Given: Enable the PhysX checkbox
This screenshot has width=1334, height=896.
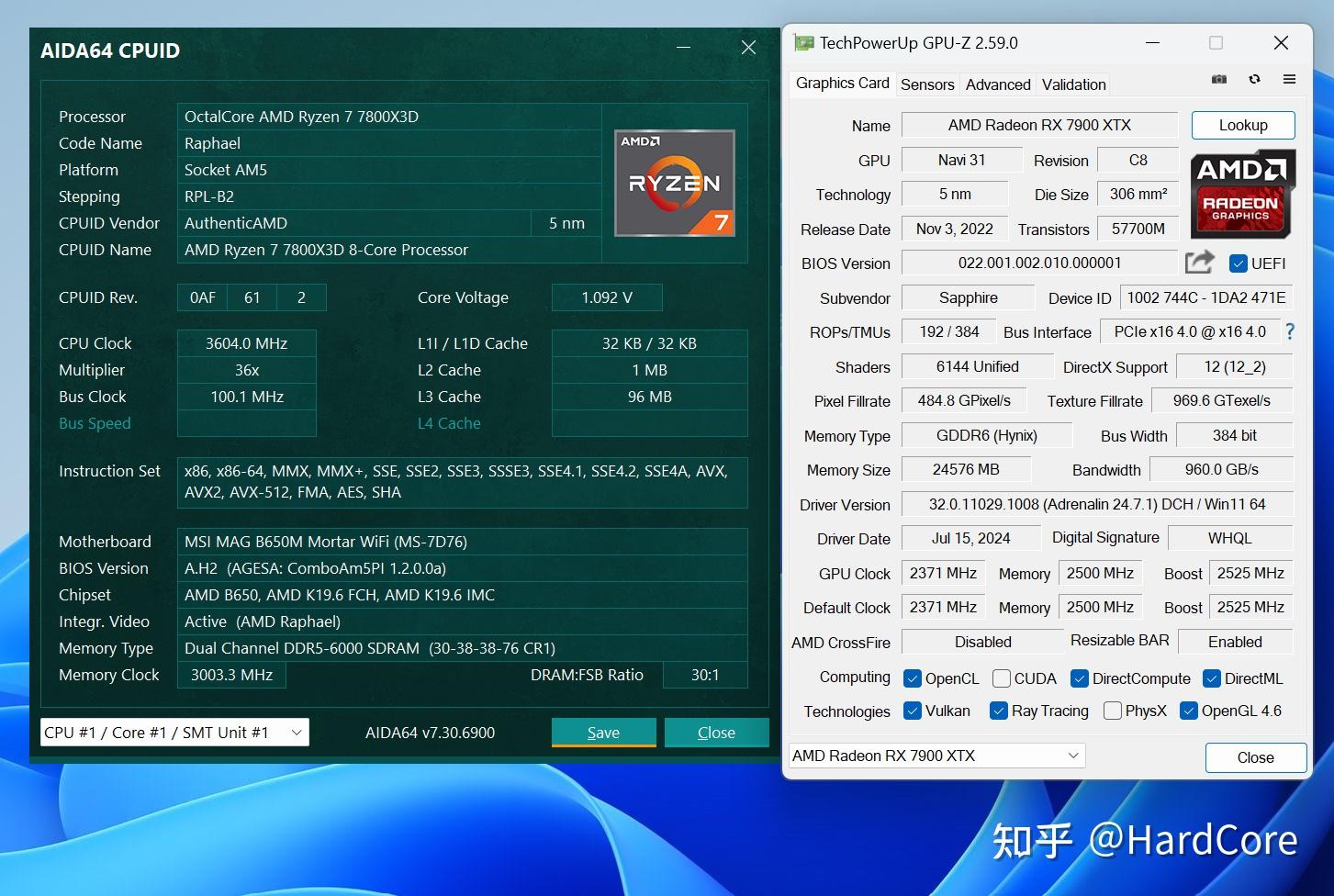Looking at the screenshot, I should (1113, 711).
